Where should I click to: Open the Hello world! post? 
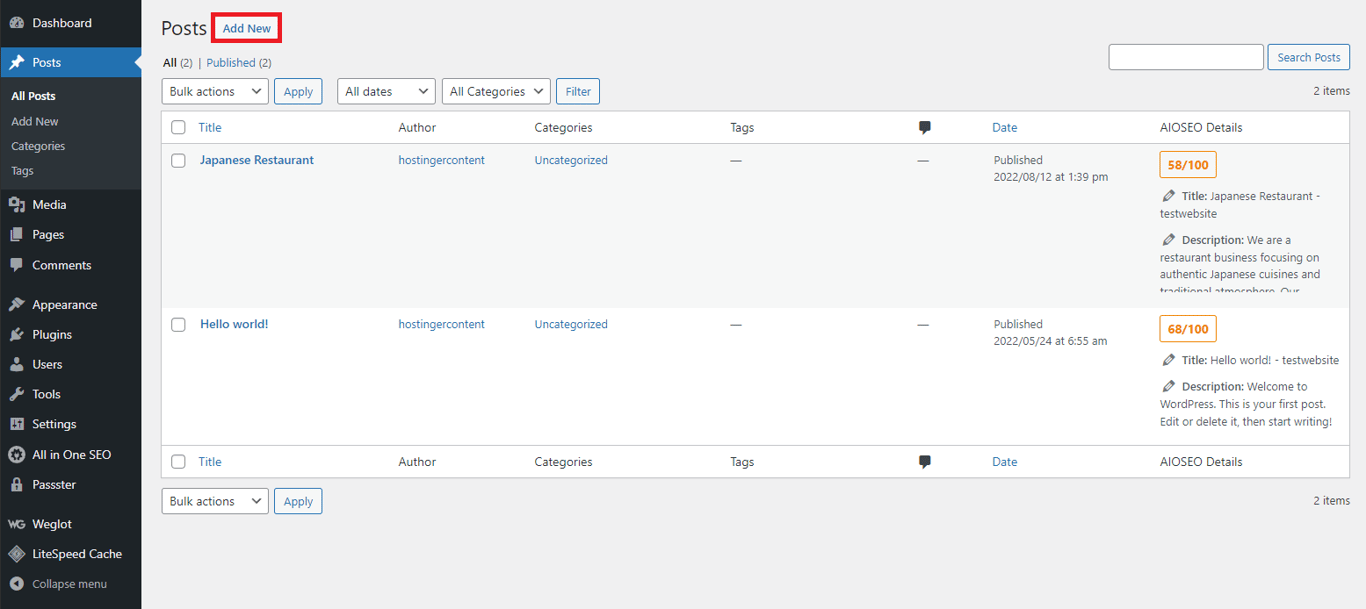click(234, 324)
